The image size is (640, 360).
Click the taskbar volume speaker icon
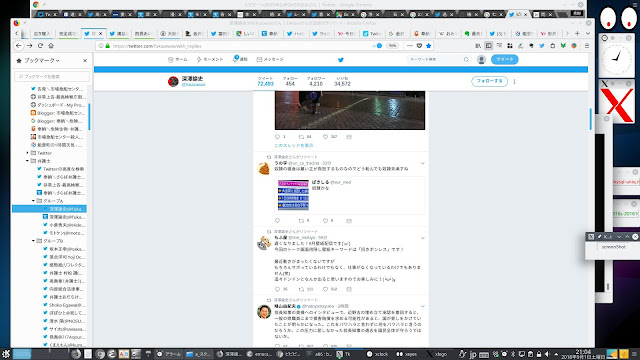coord(547,354)
